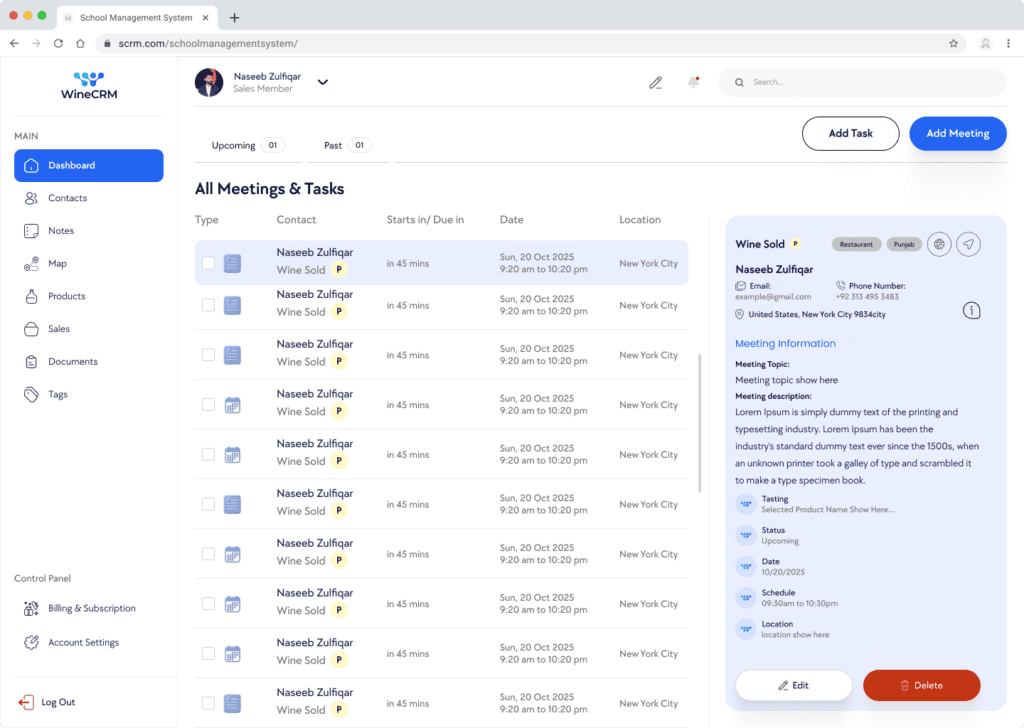Open Map from the sidebar
1024x728 pixels.
point(57,264)
